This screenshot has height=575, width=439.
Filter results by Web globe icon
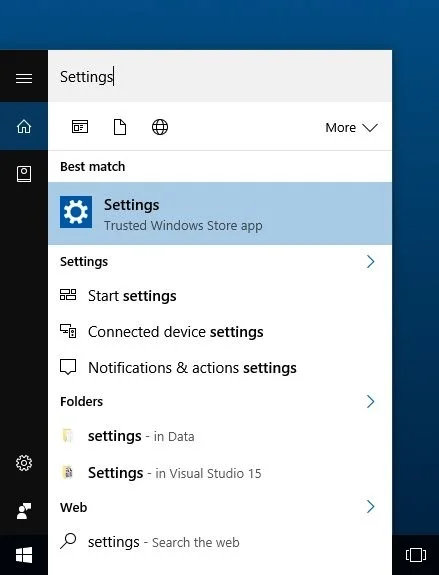pyautogui.click(x=160, y=127)
